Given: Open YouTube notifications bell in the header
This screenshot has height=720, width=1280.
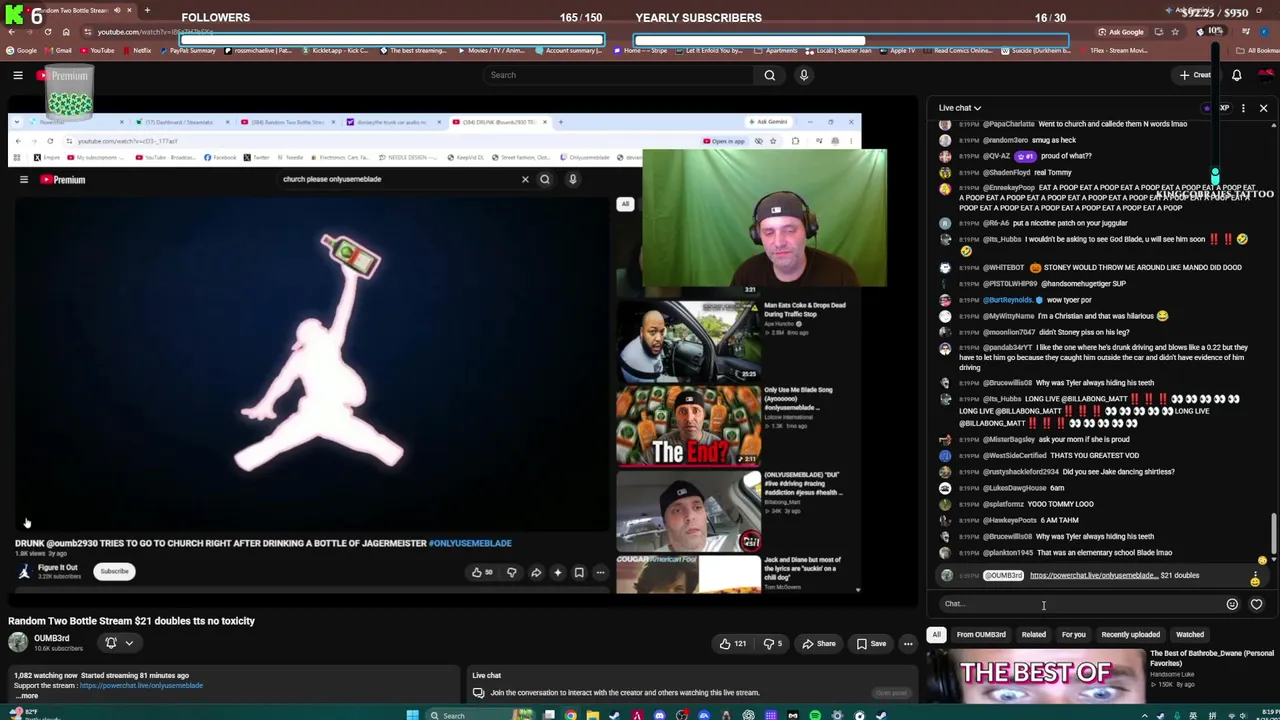Looking at the screenshot, I should tap(1237, 75).
